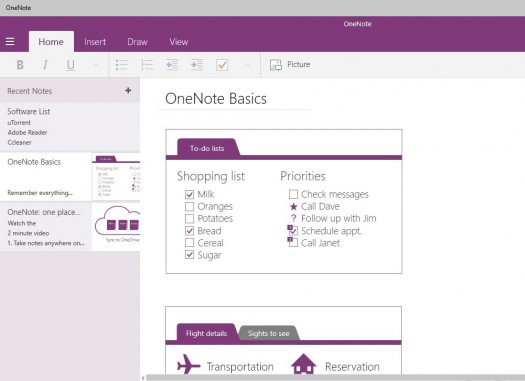525x381 pixels.
Task: Click the horizontal scrollbar left arrow
Action: click(143, 378)
